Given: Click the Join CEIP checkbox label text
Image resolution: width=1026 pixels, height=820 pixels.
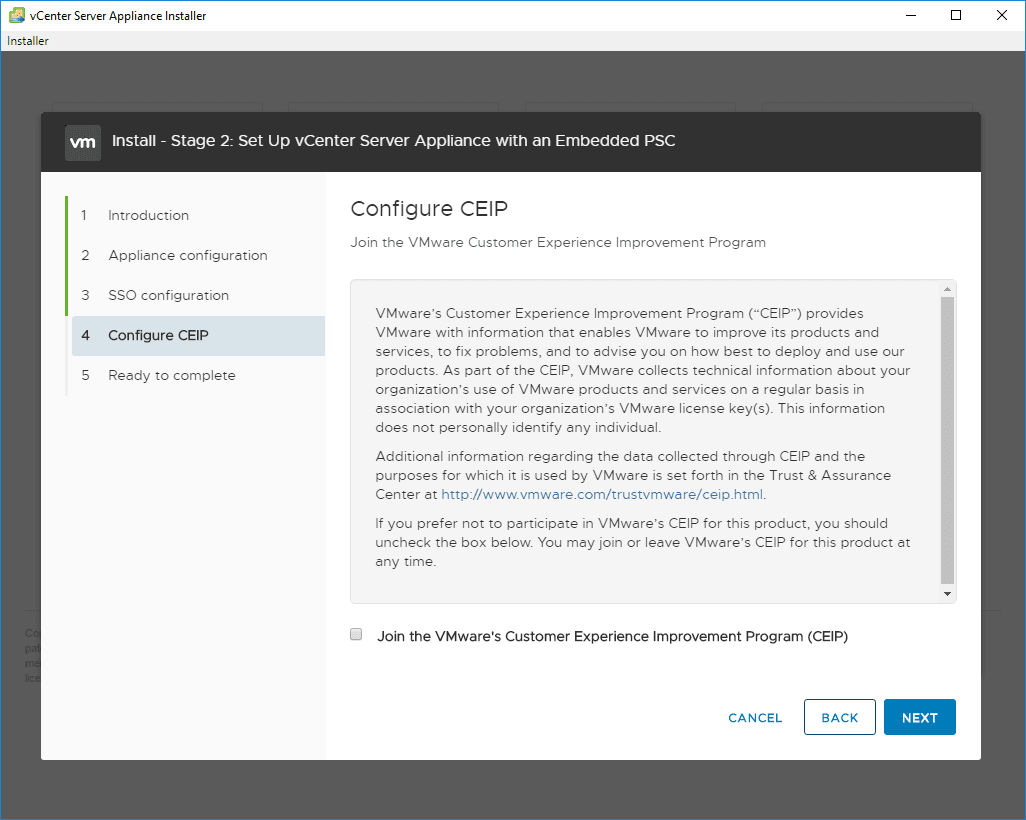Looking at the screenshot, I should coord(612,636).
